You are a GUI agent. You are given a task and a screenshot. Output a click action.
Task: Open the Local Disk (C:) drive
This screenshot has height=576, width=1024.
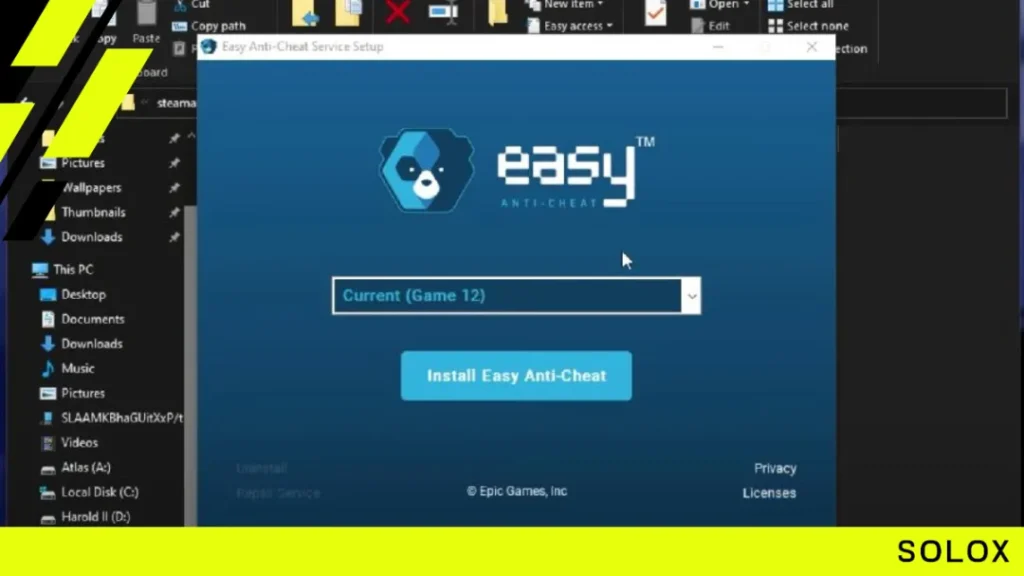(x=89, y=492)
